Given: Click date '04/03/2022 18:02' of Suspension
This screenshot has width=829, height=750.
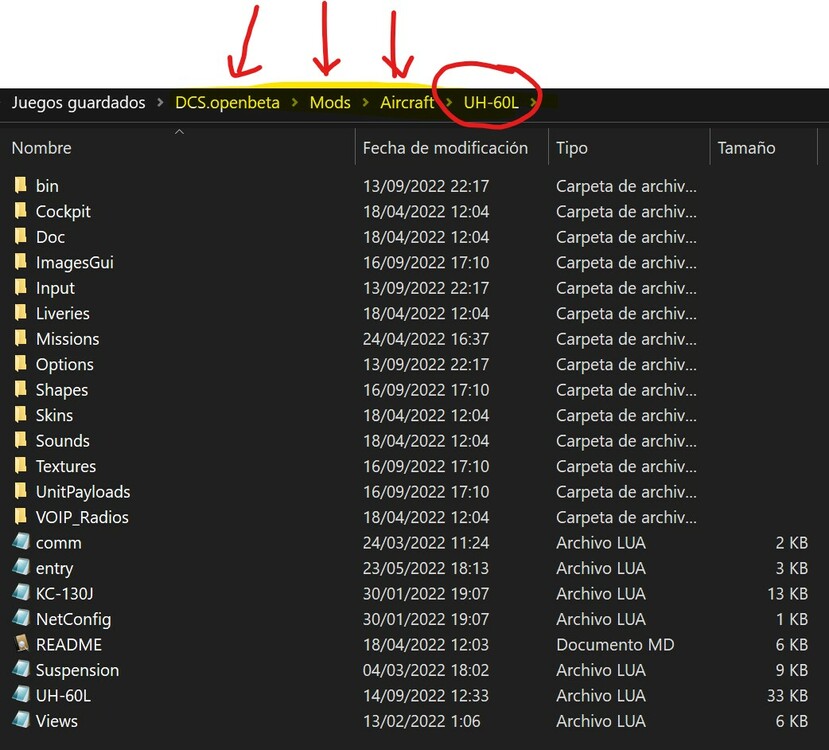Looking at the screenshot, I should tap(426, 670).
